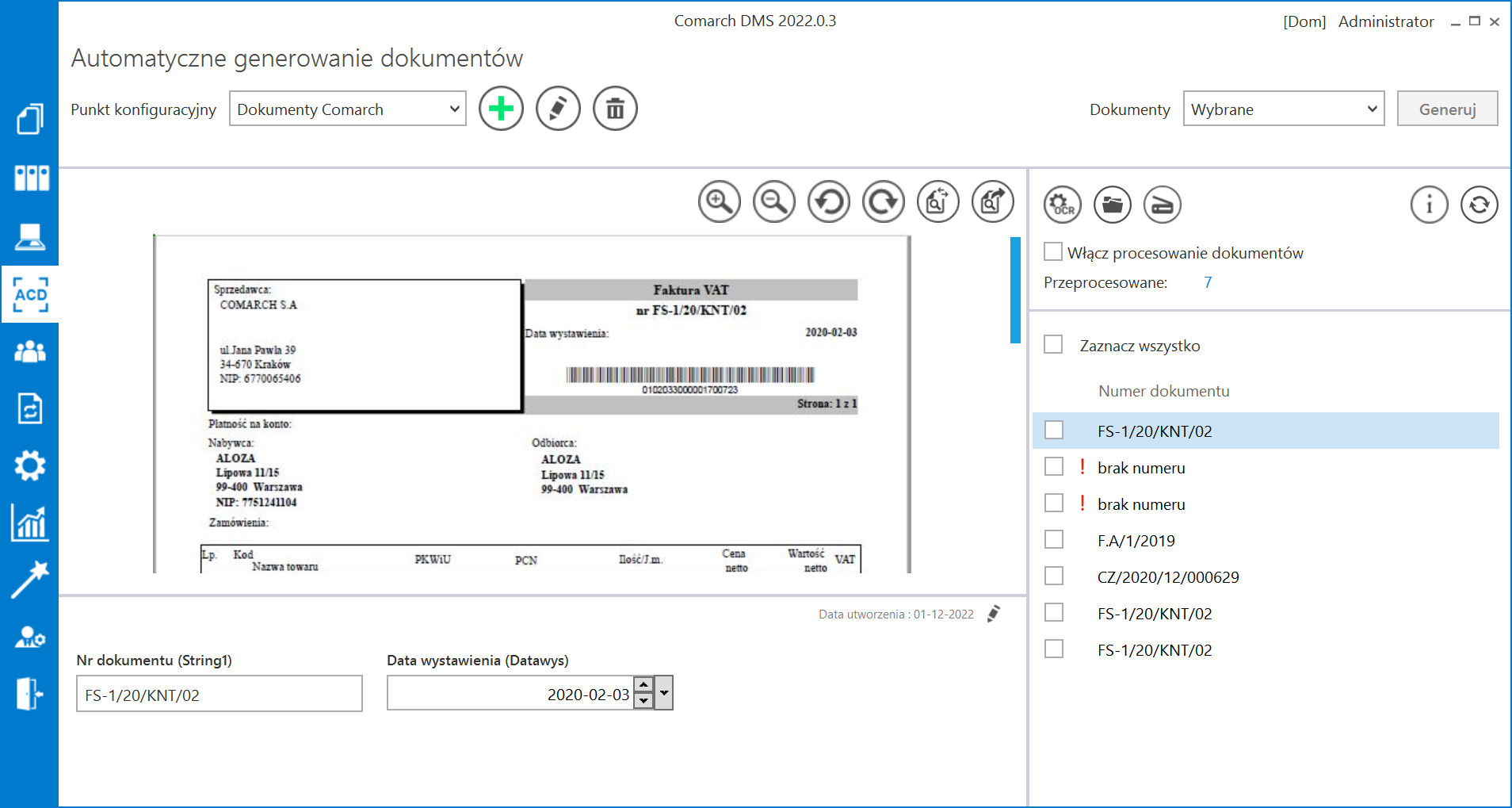Check Zaznacz wszystko to select all documents

click(x=1052, y=344)
